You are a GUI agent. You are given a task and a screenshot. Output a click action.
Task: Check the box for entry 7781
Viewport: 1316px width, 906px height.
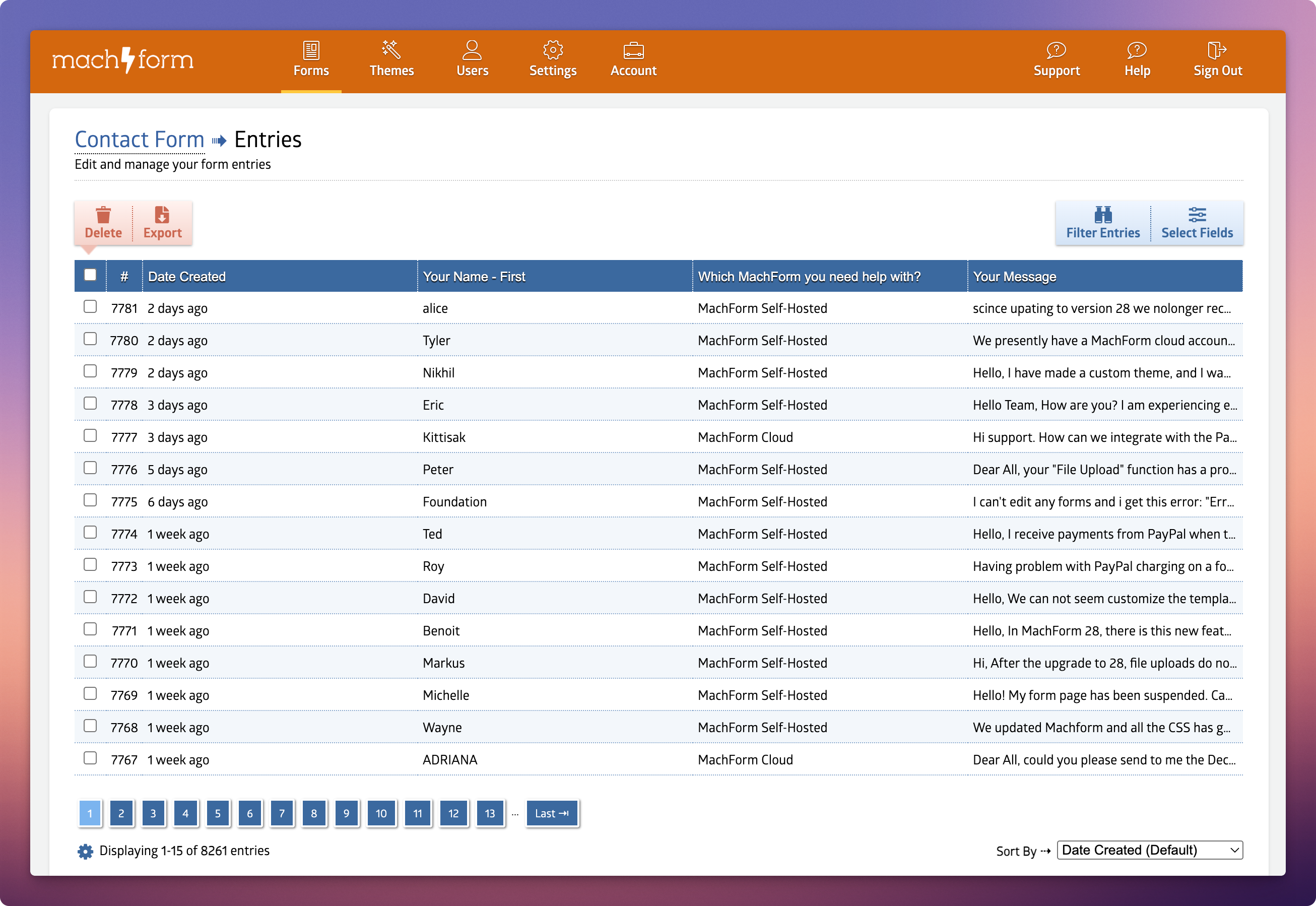pos(90,307)
